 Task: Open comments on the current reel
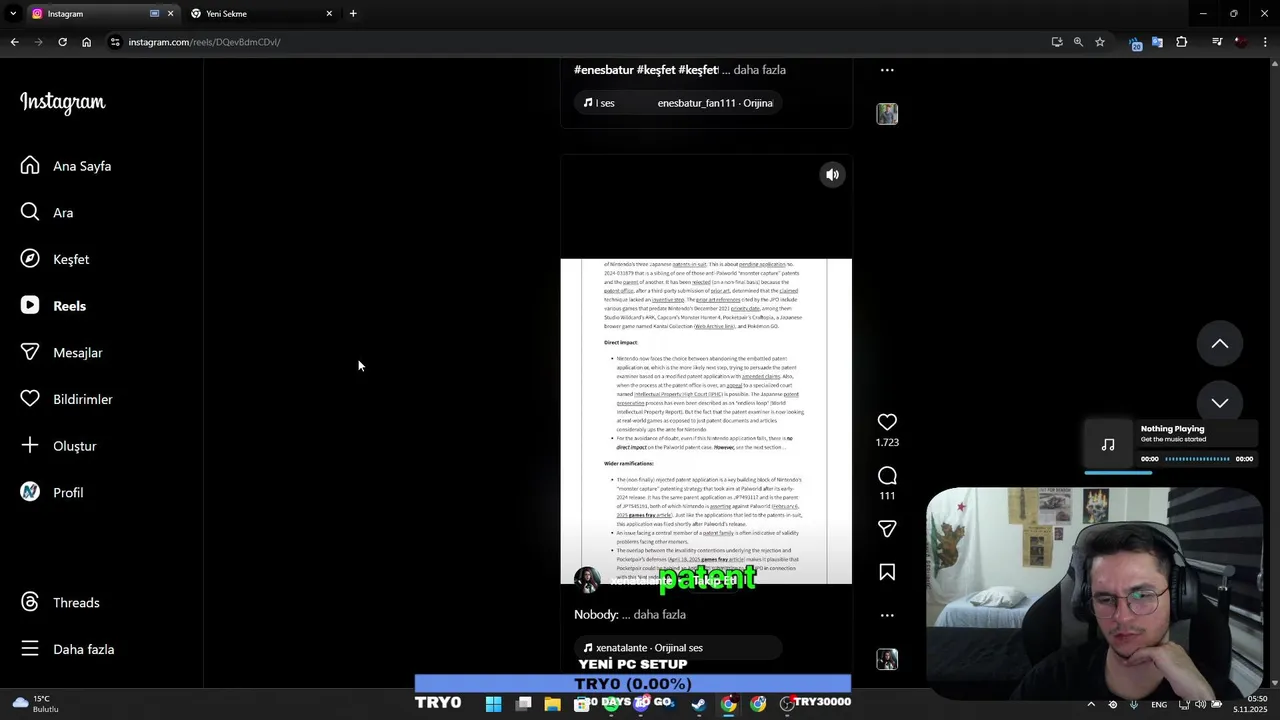(887, 476)
